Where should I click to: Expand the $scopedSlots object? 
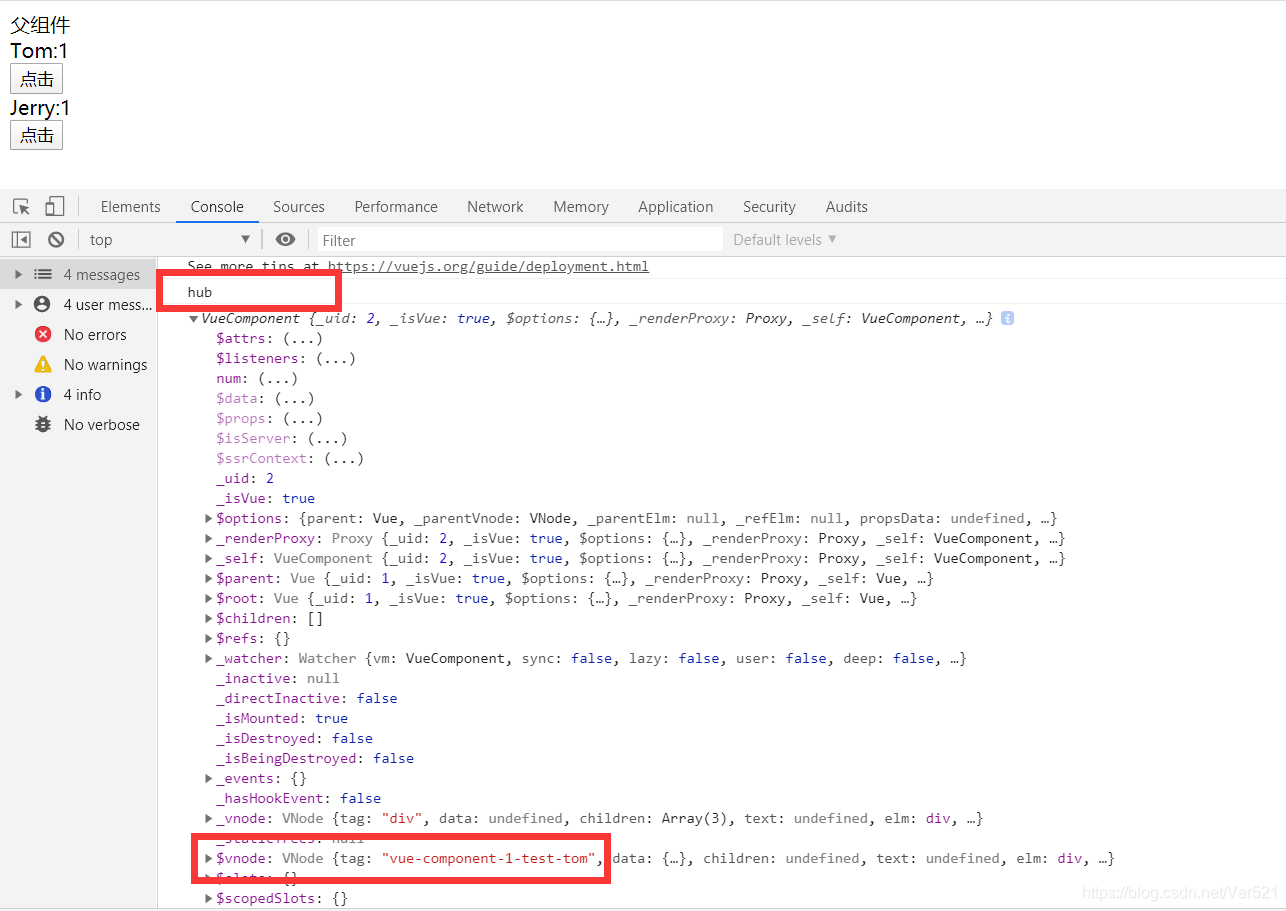pos(209,898)
